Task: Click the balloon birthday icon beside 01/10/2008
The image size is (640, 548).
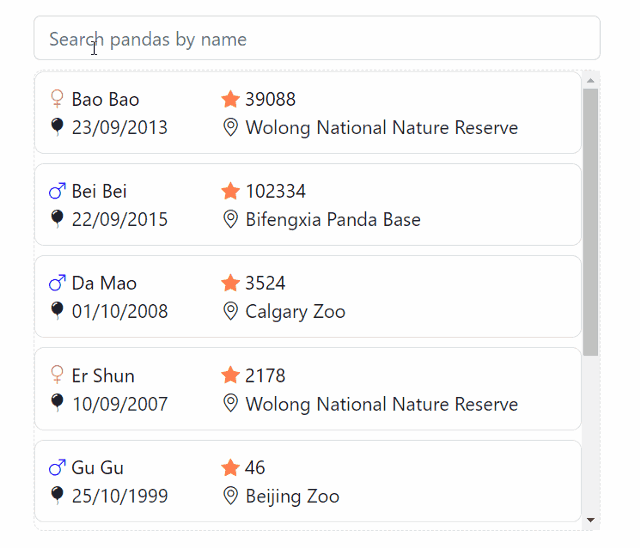Action: tap(57, 311)
